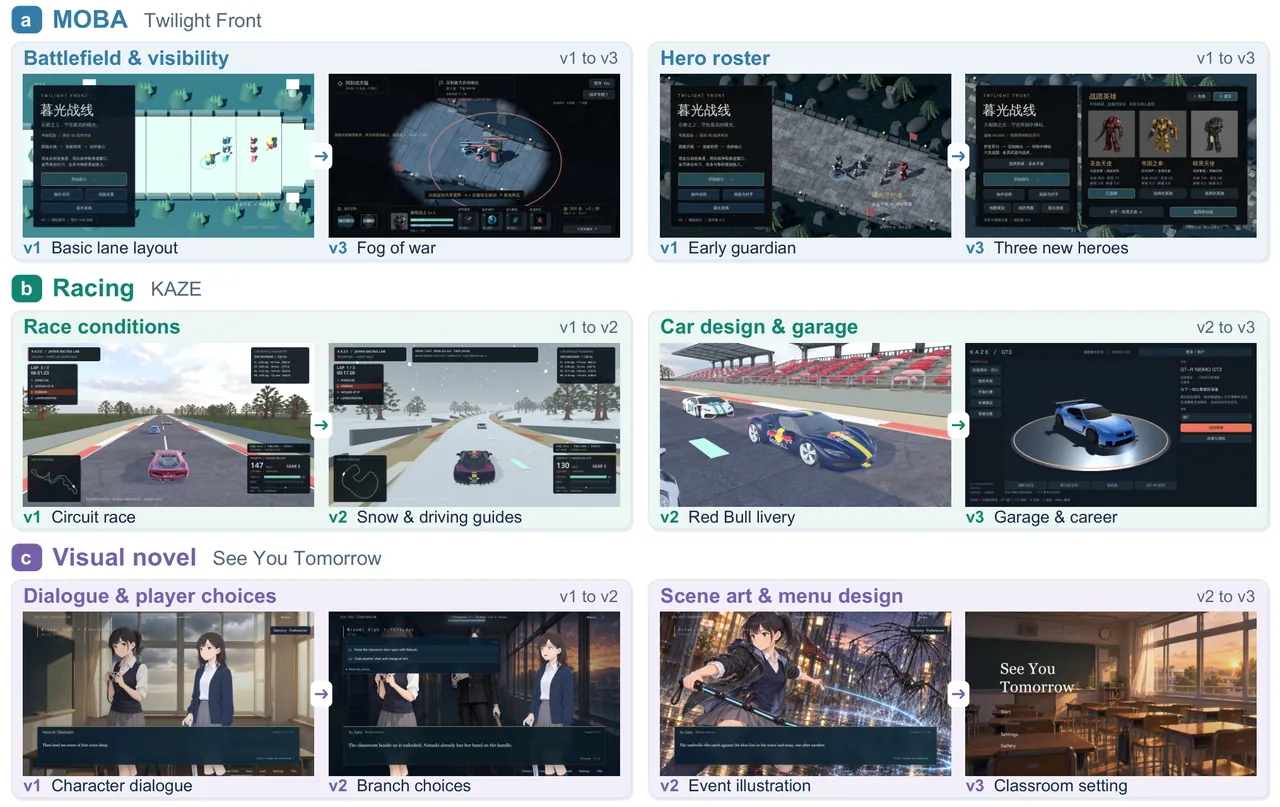
Task: Select the yellow armored hero portrait
Action: pyautogui.click(x=1163, y=133)
